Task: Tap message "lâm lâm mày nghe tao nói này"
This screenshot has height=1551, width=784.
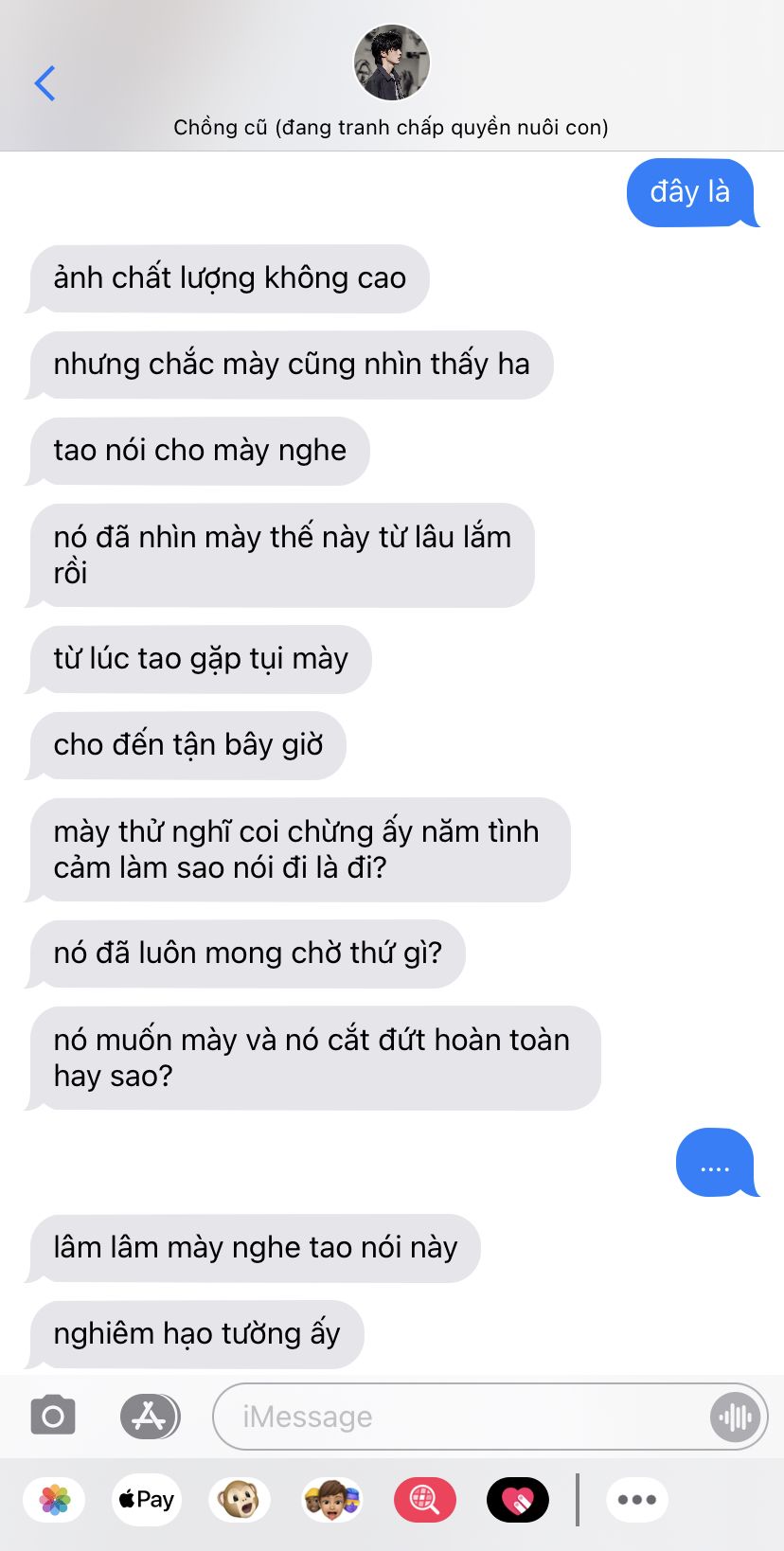Action: click(255, 1248)
